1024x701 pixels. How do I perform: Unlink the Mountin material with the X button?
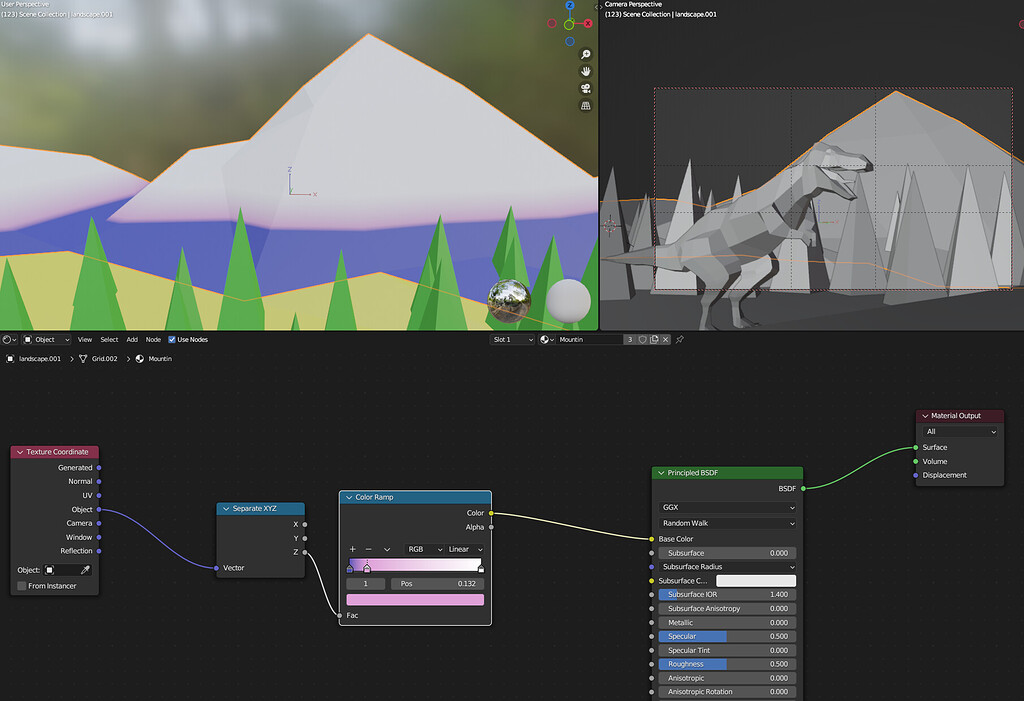click(665, 339)
